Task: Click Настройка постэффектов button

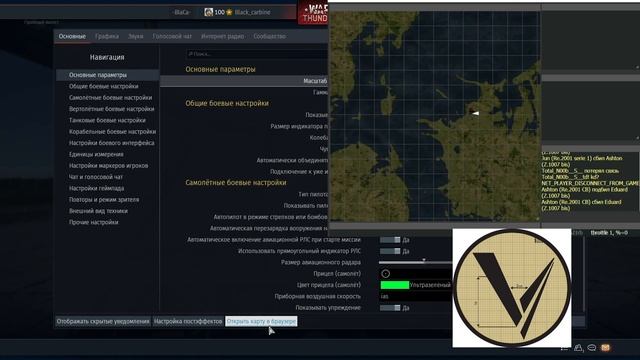Action: (x=188, y=321)
